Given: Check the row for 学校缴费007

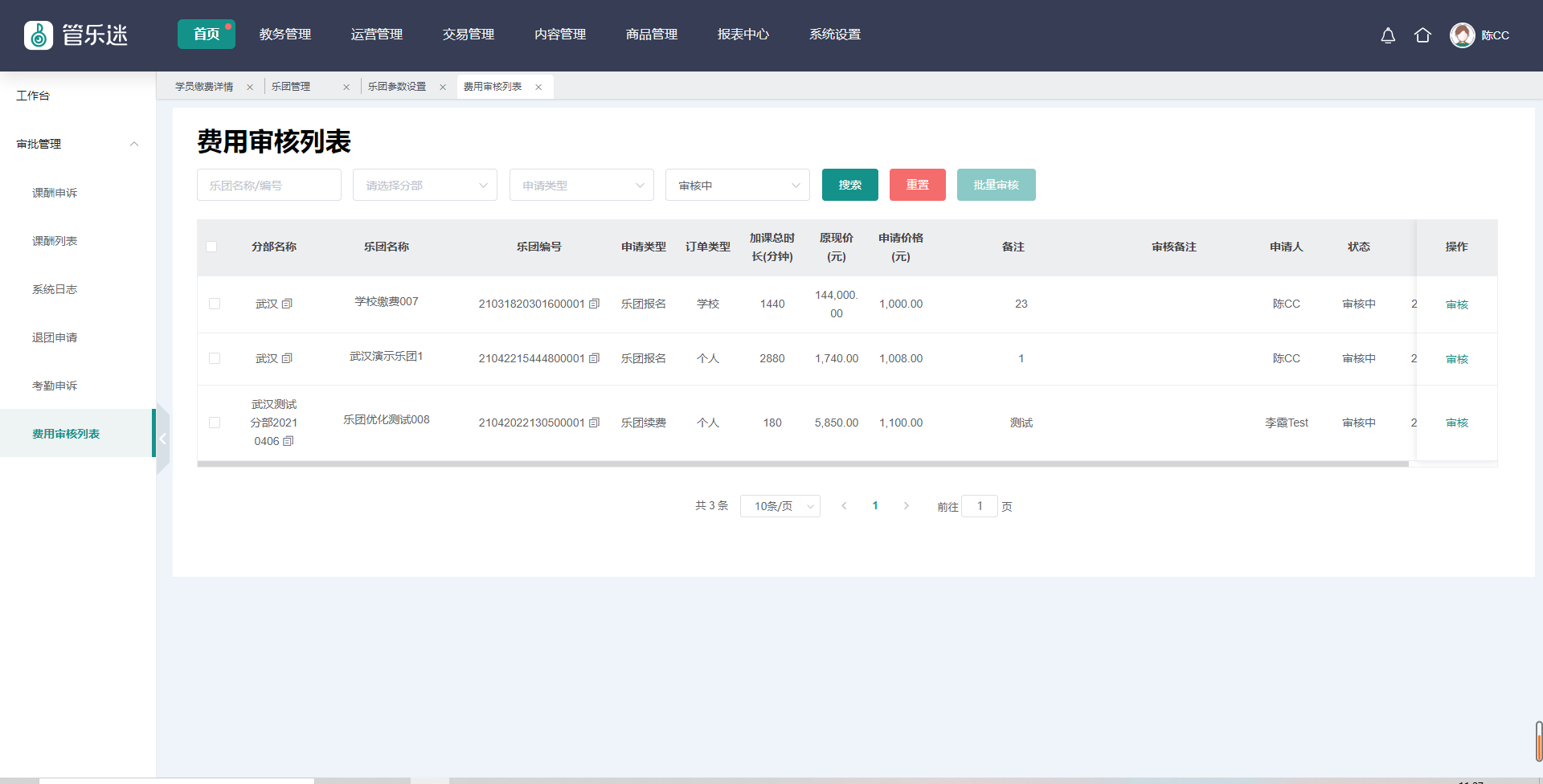Looking at the screenshot, I should tap(215, 304).
